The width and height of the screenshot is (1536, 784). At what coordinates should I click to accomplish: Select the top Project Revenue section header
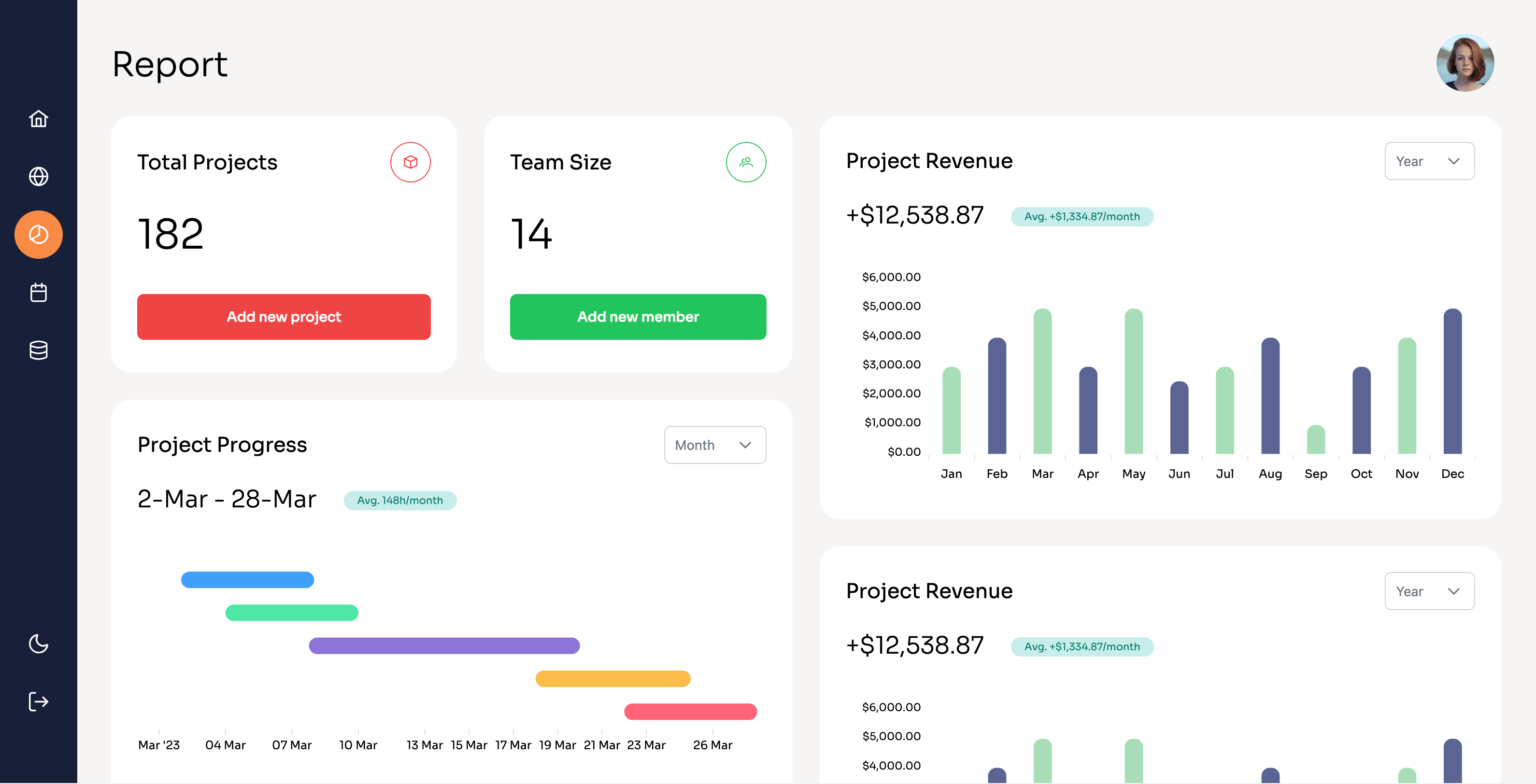pyautogui.click(x=929, y=160)
